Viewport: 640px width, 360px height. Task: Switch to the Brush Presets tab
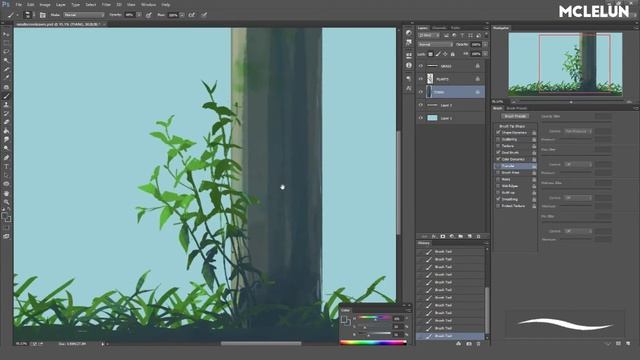point(517,108)
